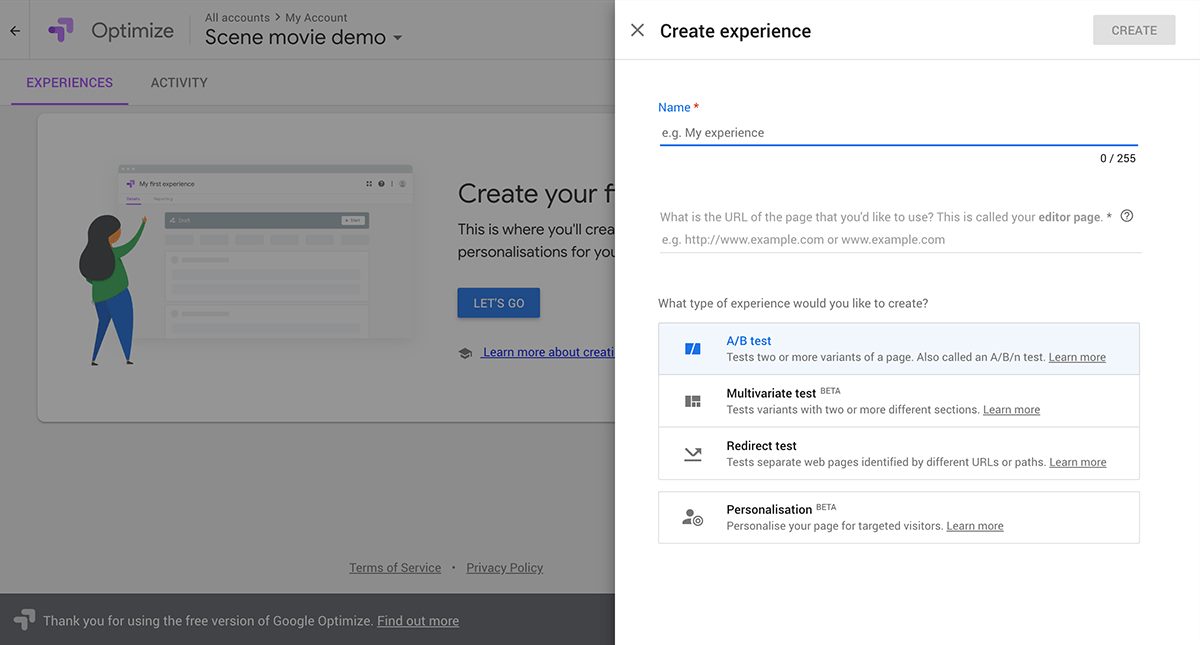The height and width of the screenshot is (645, 1200).
Task: Open Learn more link for Redirect test
Action: (1078, 463)
